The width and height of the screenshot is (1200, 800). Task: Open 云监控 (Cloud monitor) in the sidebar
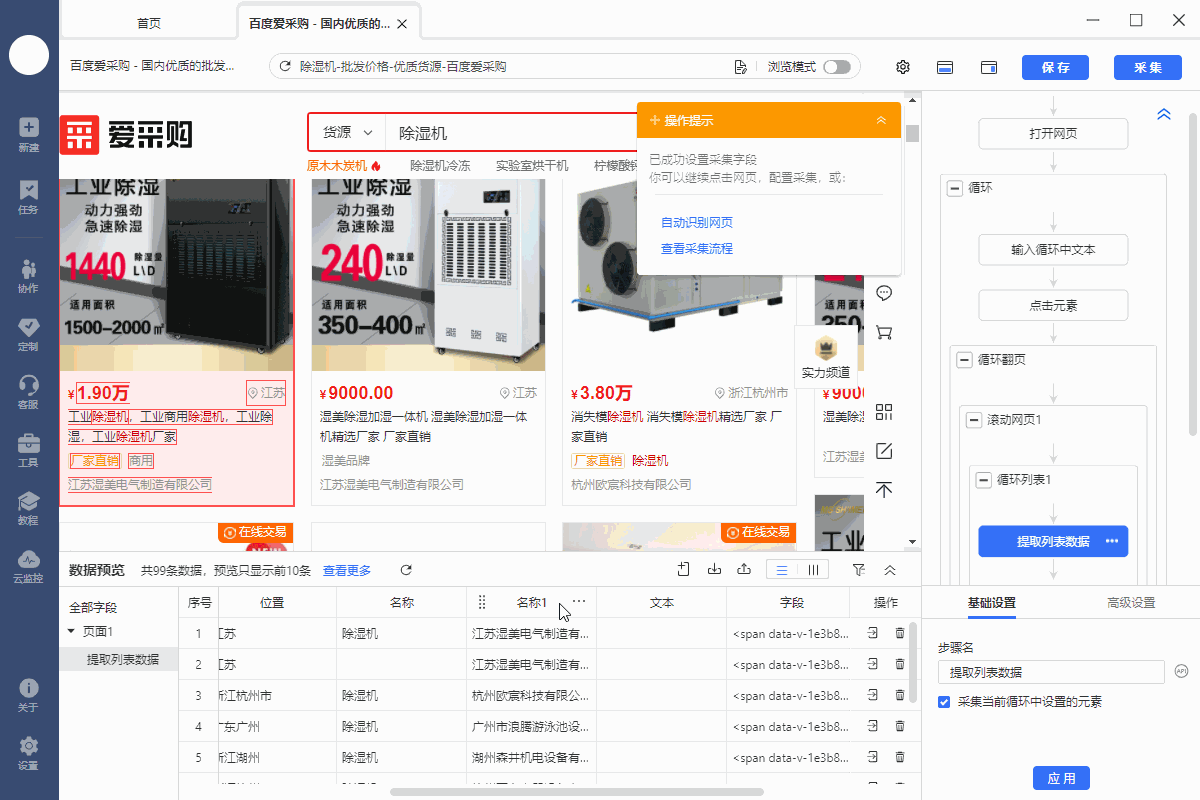point(28,566)
